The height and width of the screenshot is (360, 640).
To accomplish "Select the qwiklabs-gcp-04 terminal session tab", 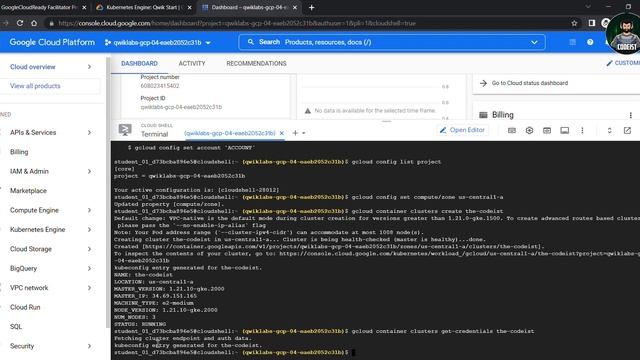I will point(230,133).
